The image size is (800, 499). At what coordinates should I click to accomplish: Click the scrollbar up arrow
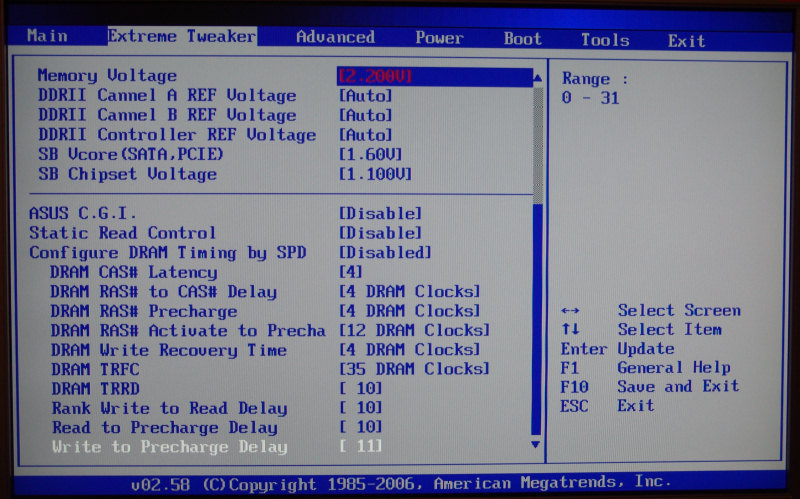pyautogui.click(x=537, y=78)
